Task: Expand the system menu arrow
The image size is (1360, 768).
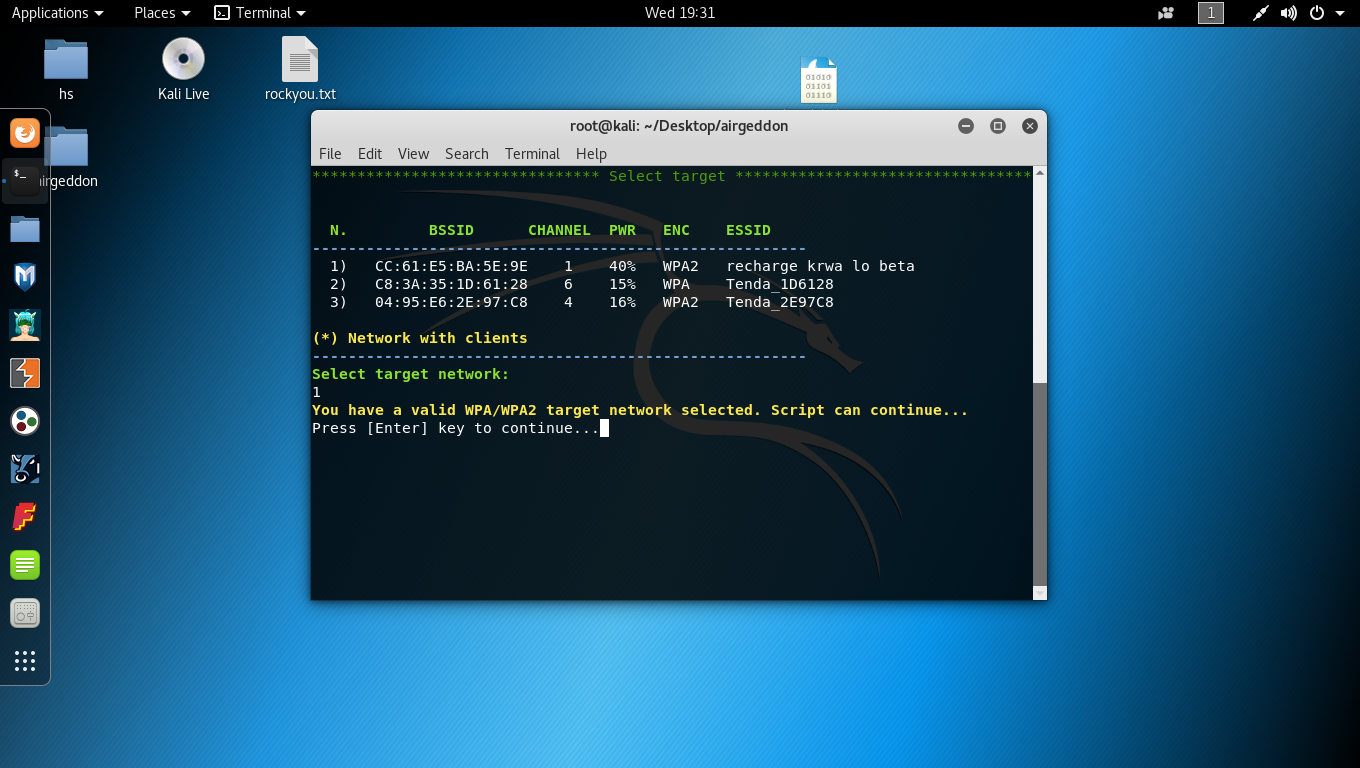Action: (x=1339, y=13)
